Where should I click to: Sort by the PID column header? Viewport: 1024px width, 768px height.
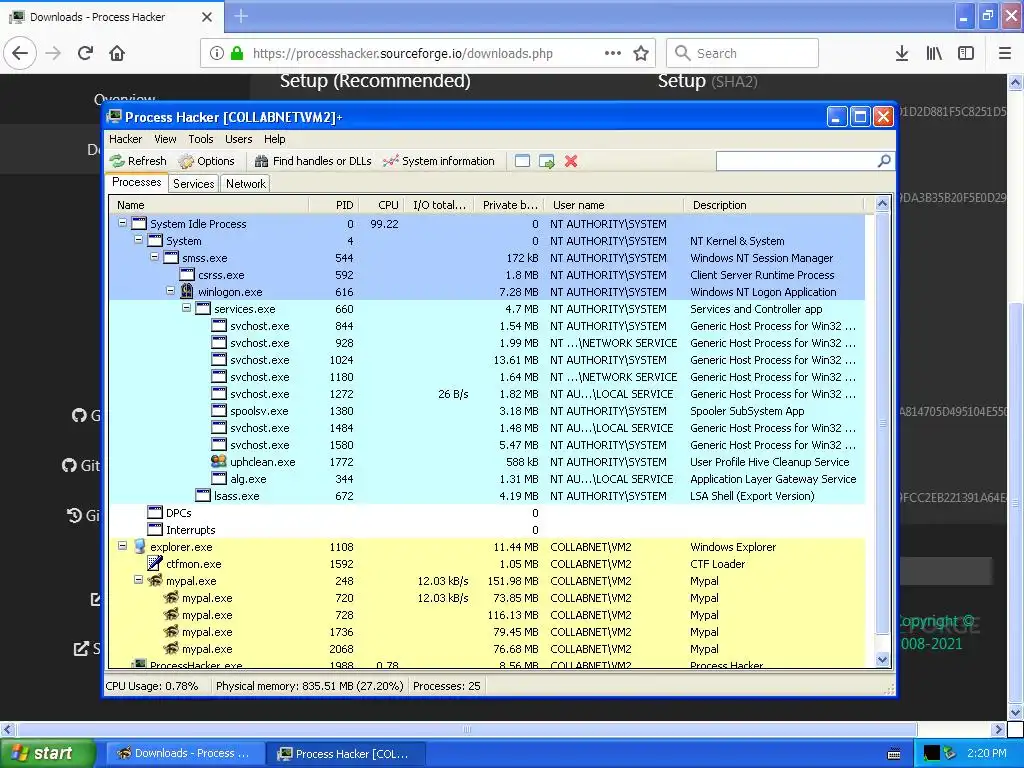(x=333, y=205)
